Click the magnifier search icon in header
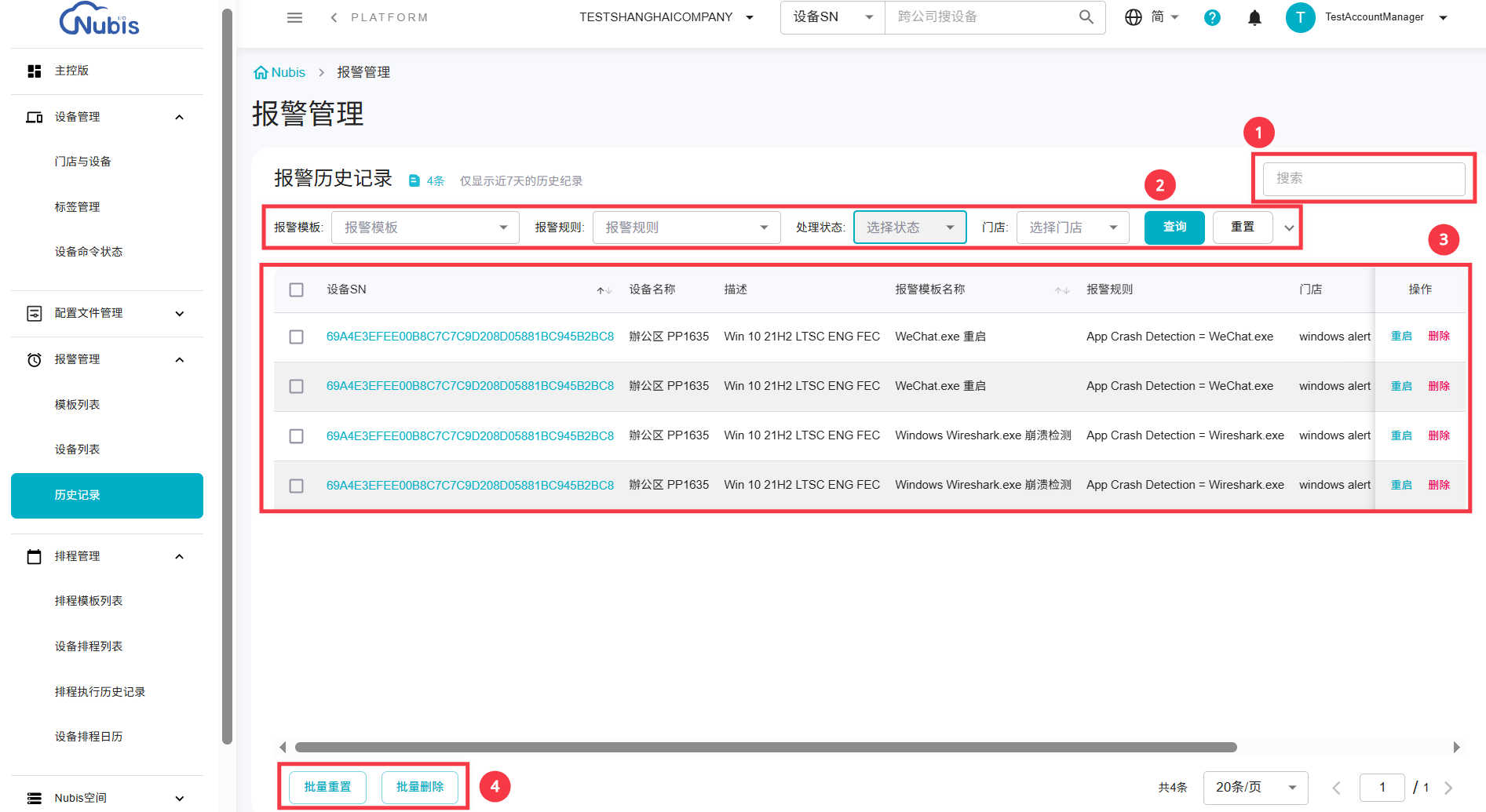The image size is (1486, 812). 1086,16
